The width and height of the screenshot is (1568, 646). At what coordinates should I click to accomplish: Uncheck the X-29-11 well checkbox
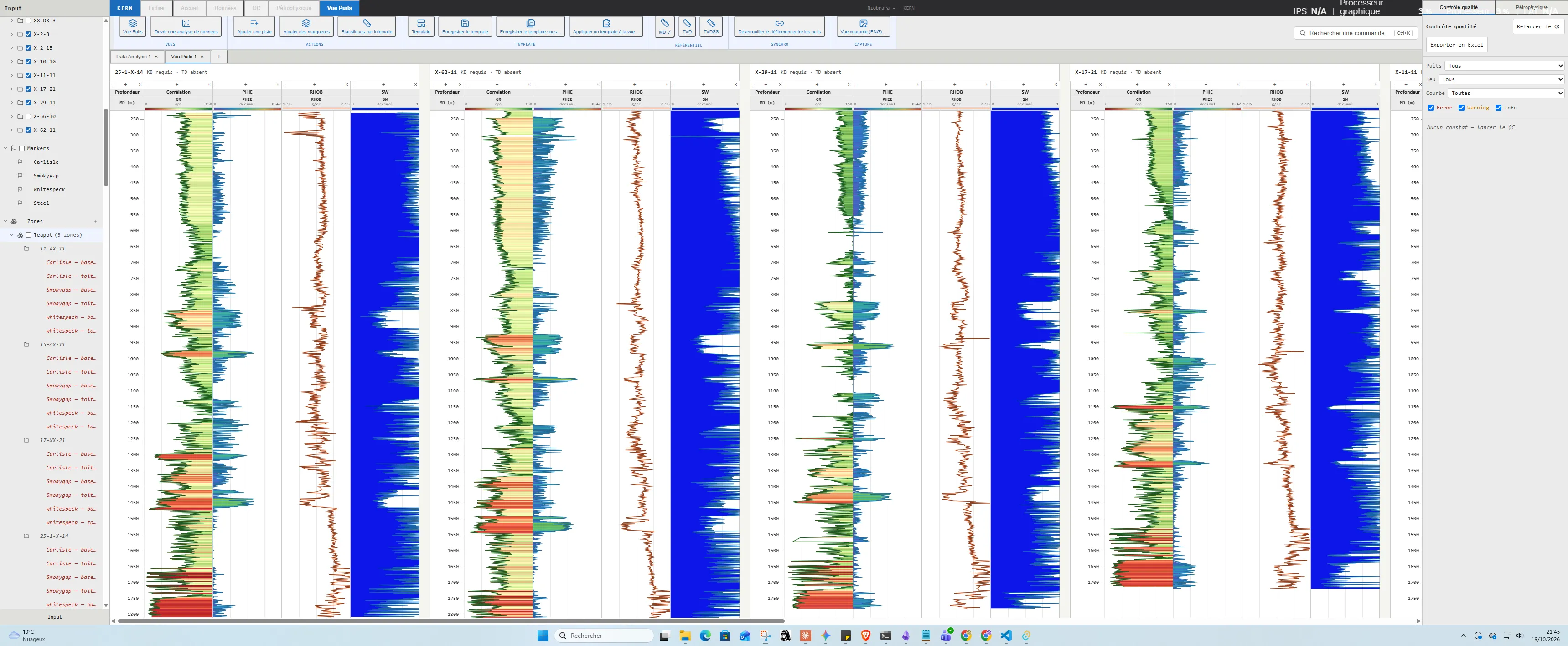pyautogui.click(x=28, y=103)
